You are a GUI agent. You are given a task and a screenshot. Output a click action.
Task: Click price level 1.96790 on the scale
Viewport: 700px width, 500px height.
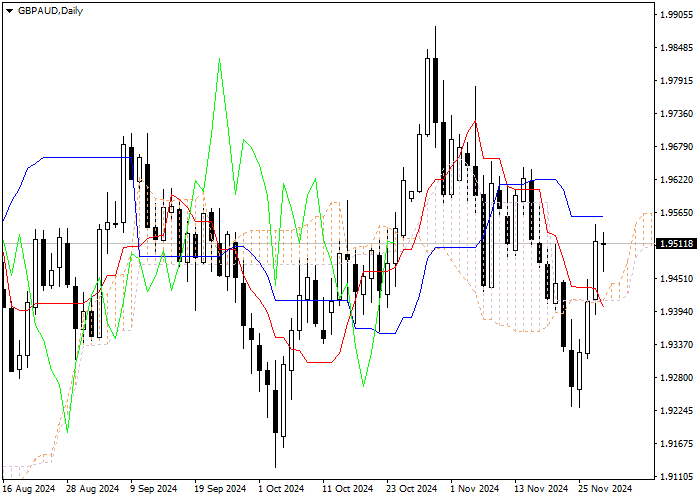[676, 147]
